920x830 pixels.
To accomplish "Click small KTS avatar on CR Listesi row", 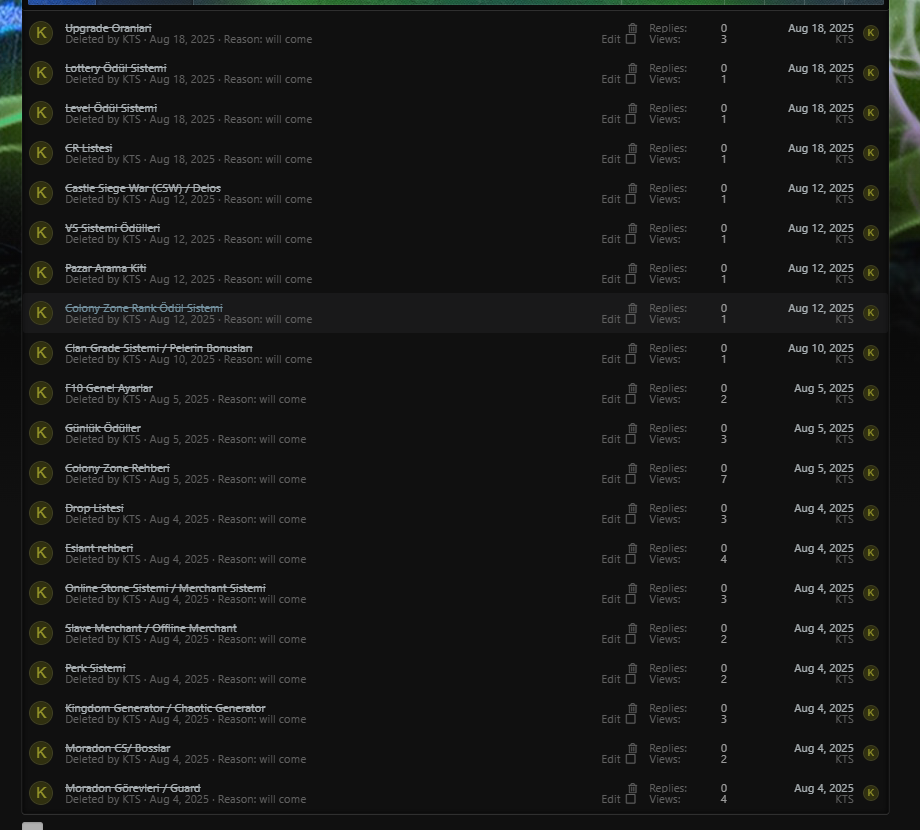I will (x=871, y=153).
